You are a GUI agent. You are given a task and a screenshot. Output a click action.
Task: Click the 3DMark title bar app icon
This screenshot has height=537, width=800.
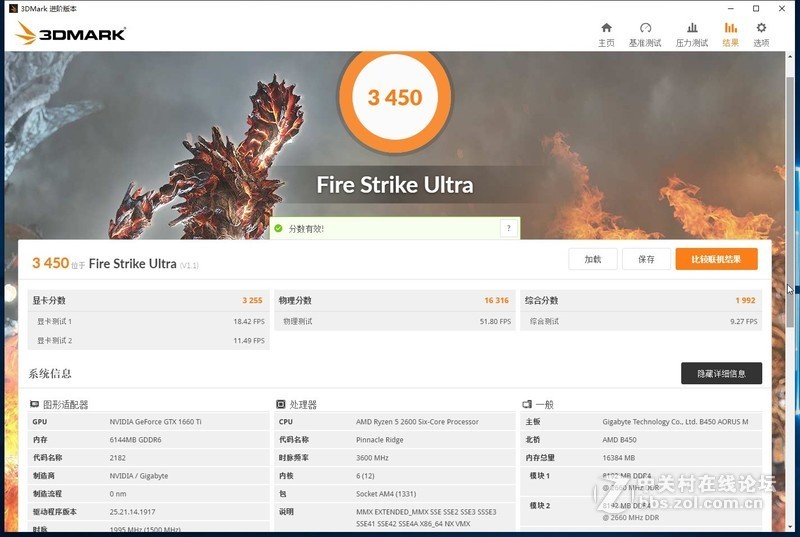[13, 8]
